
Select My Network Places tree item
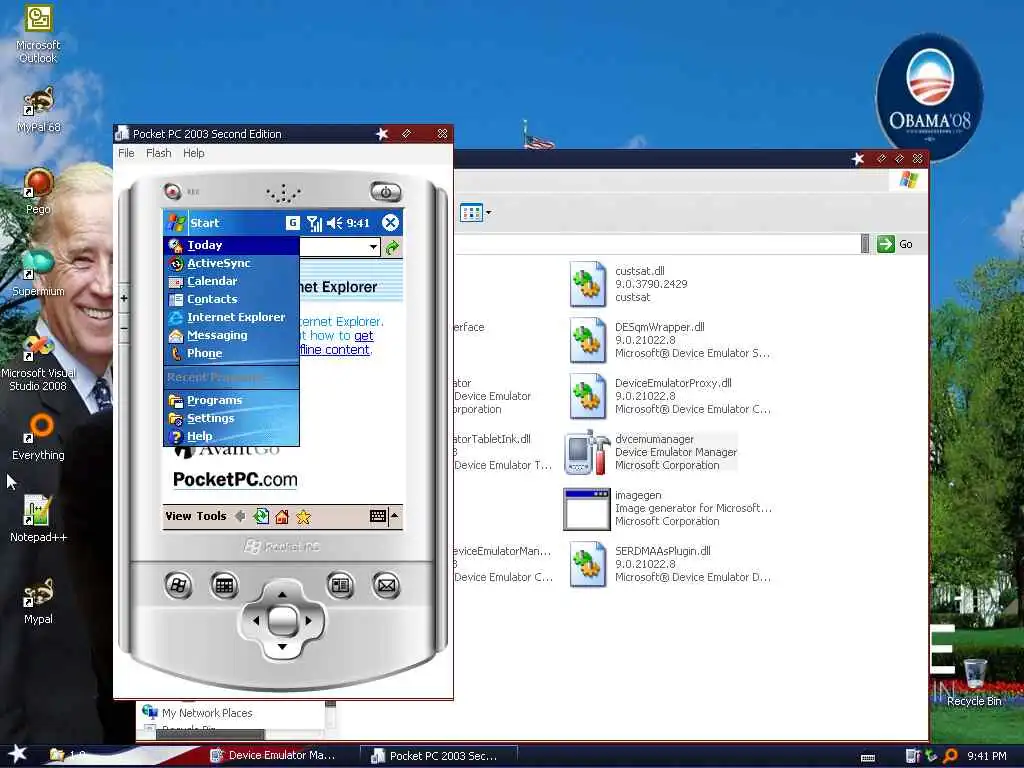197,712
